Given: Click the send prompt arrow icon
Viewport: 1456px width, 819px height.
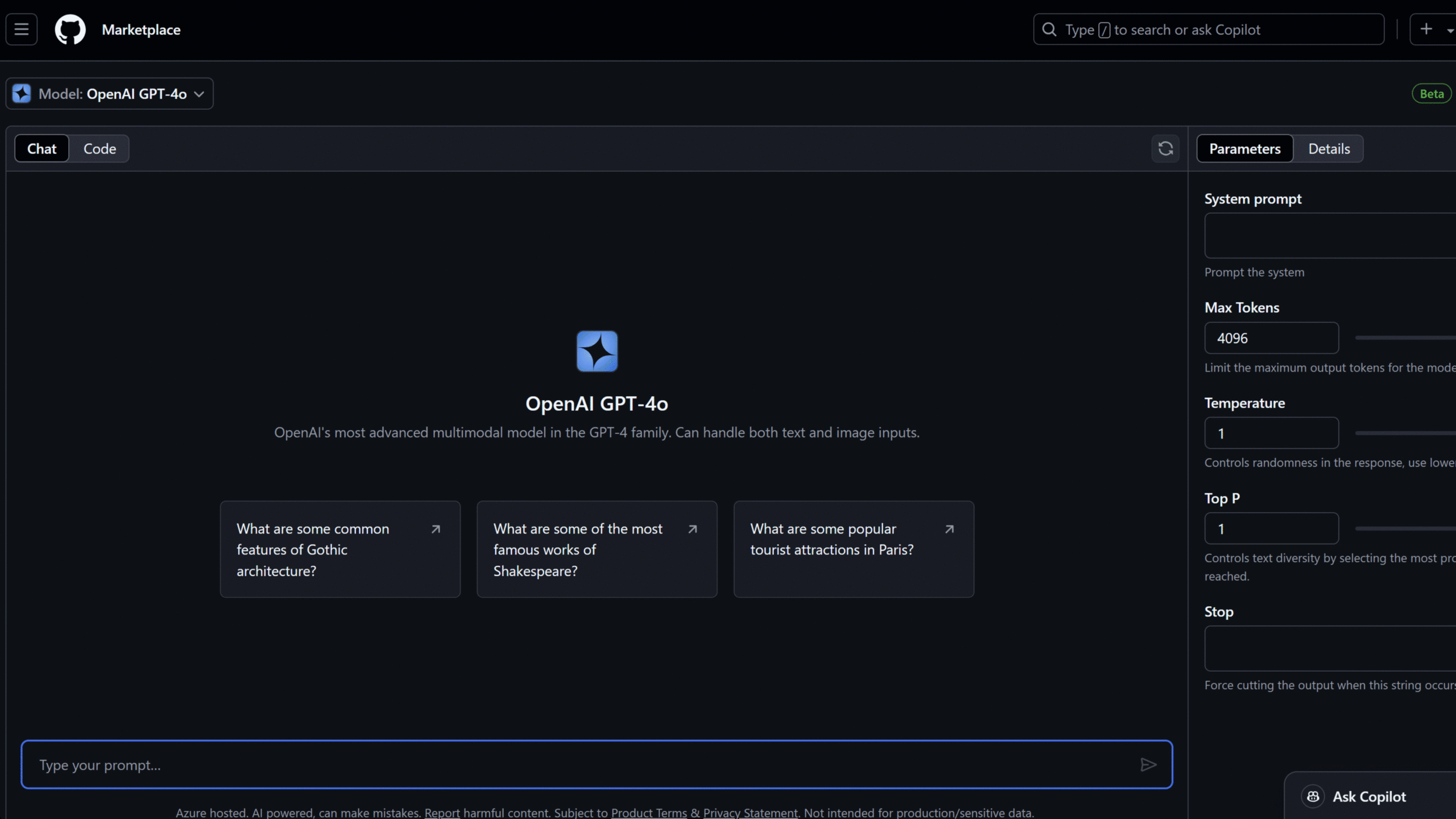Looking at the screenshot, I should [1148, 765].
